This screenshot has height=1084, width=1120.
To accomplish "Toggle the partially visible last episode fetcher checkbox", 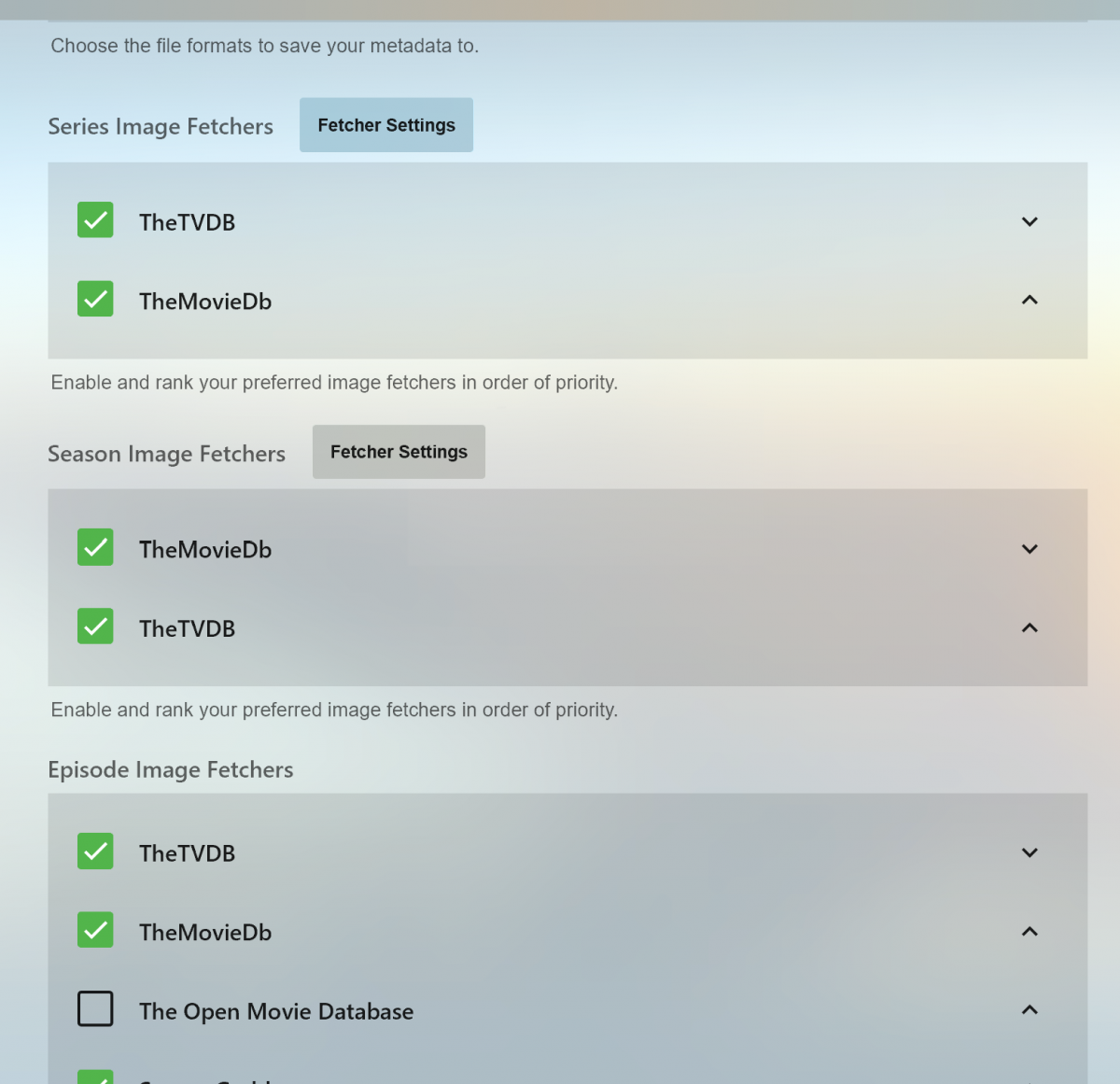I will [95, 1077].
